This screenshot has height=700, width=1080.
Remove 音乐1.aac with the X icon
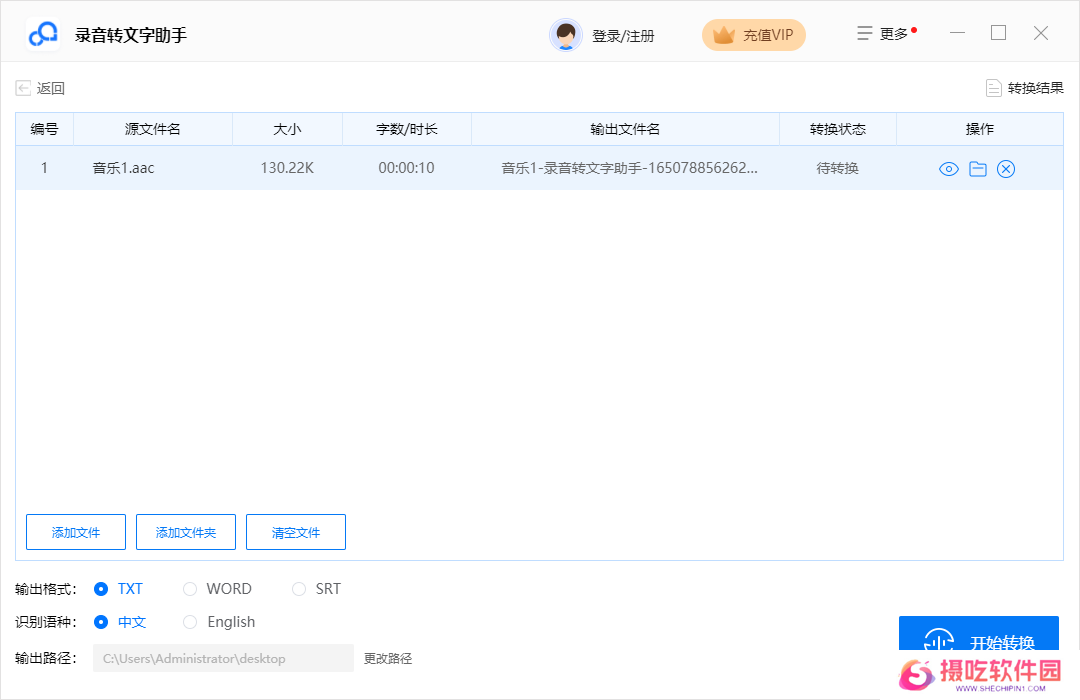click(x=1006, y=169)
